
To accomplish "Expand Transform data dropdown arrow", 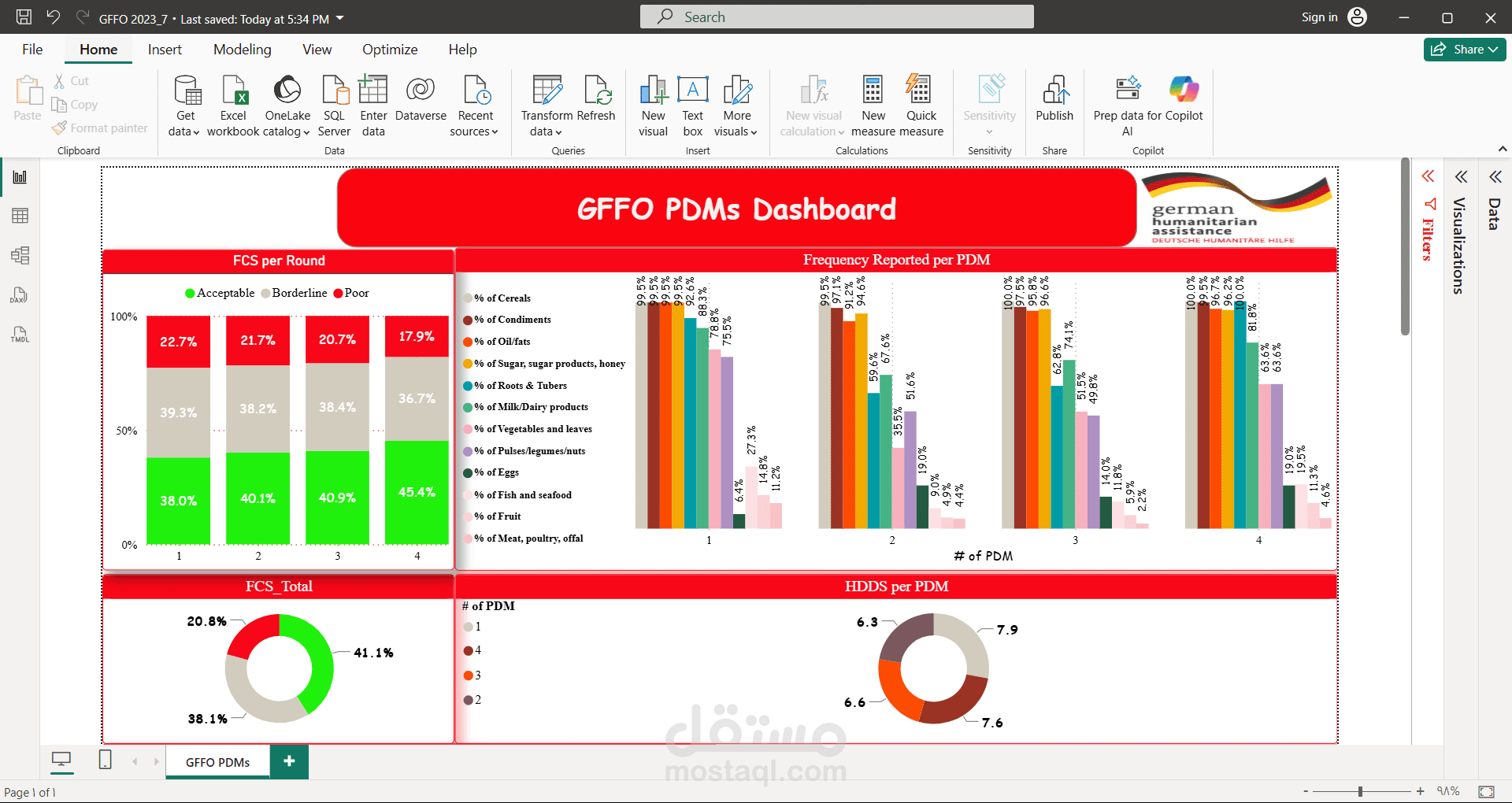I will [558, 132].
